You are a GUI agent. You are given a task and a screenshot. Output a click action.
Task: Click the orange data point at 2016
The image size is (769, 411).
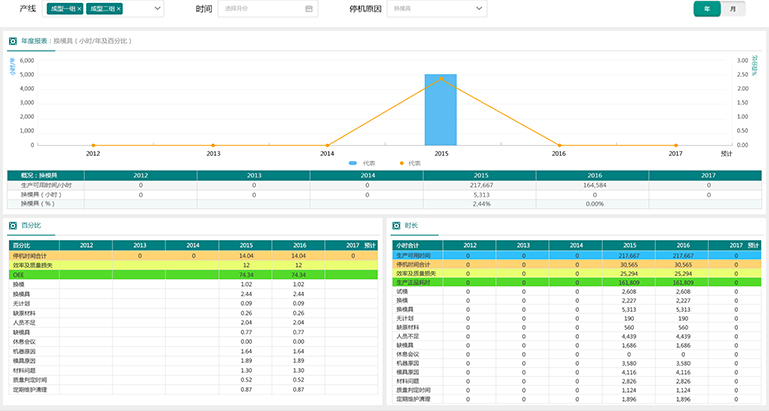click(x=558, y=145)
